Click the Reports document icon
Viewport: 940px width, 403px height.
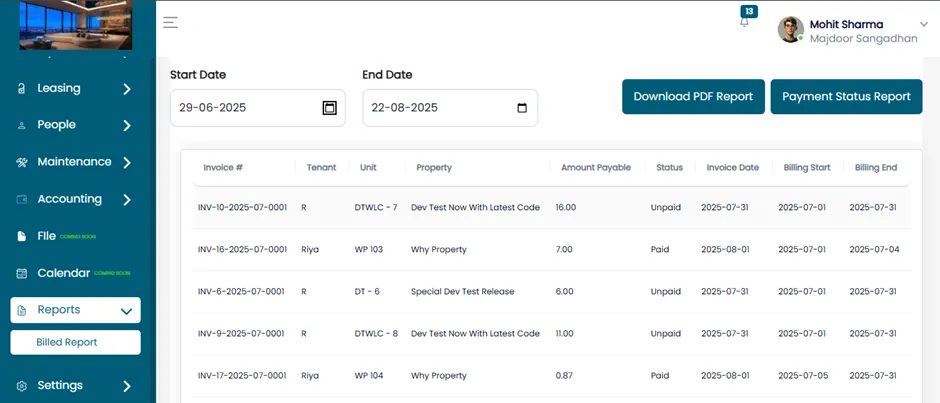point(22,310)
